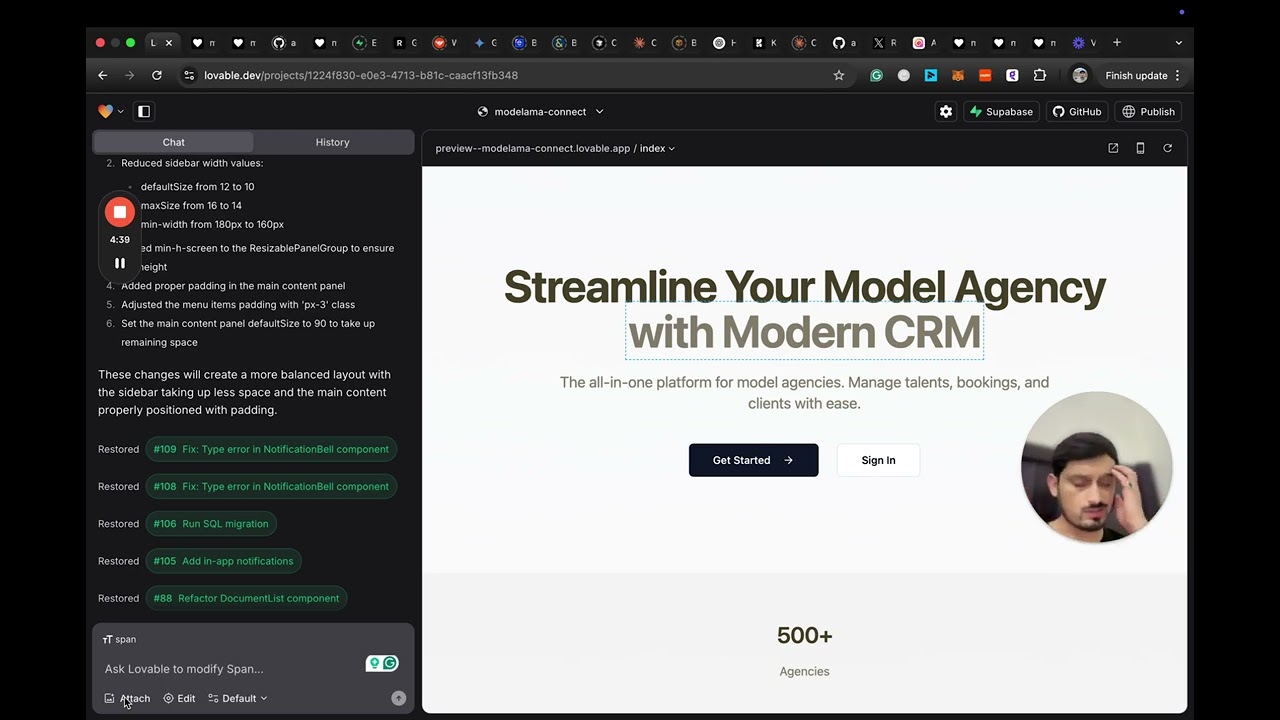Click Finish update Chrome button
The image size is (1280, 720).
(1136, 75)
